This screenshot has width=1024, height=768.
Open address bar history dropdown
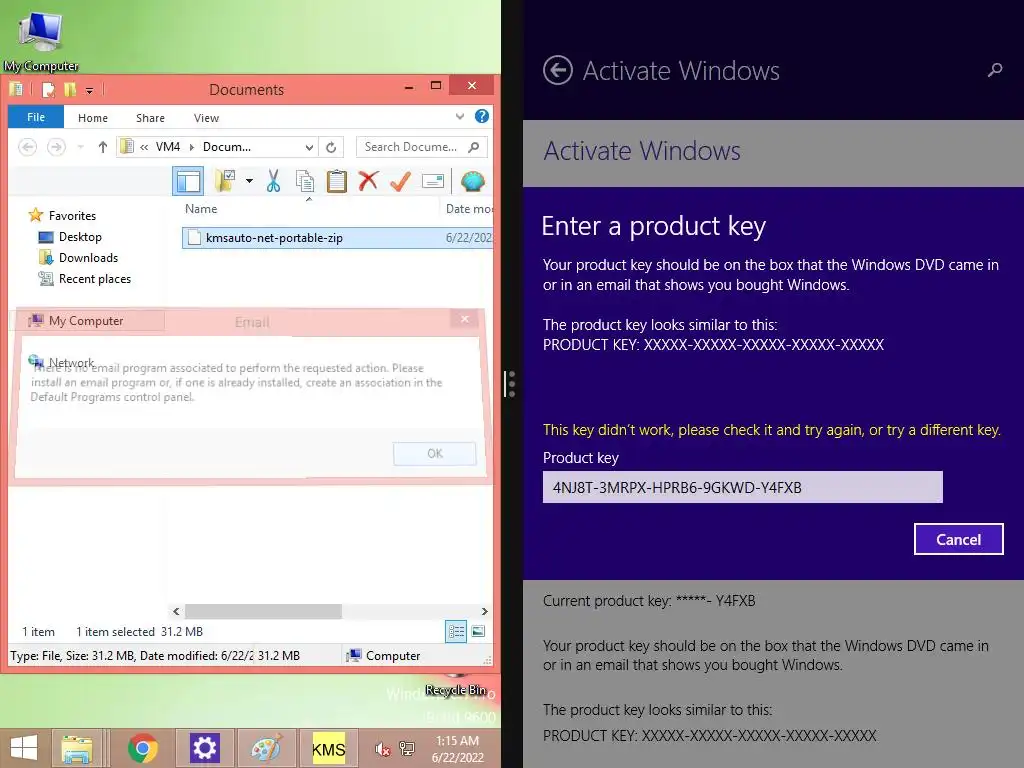coord(310,148)
